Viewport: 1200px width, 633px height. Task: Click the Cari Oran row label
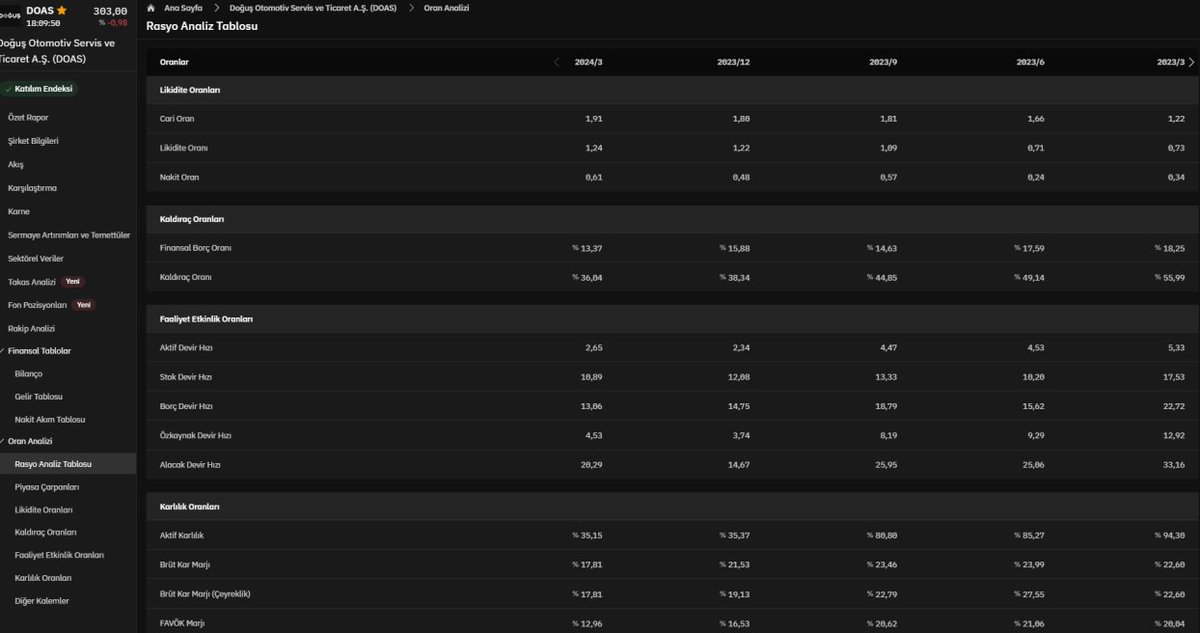click(x=177, y=119)
